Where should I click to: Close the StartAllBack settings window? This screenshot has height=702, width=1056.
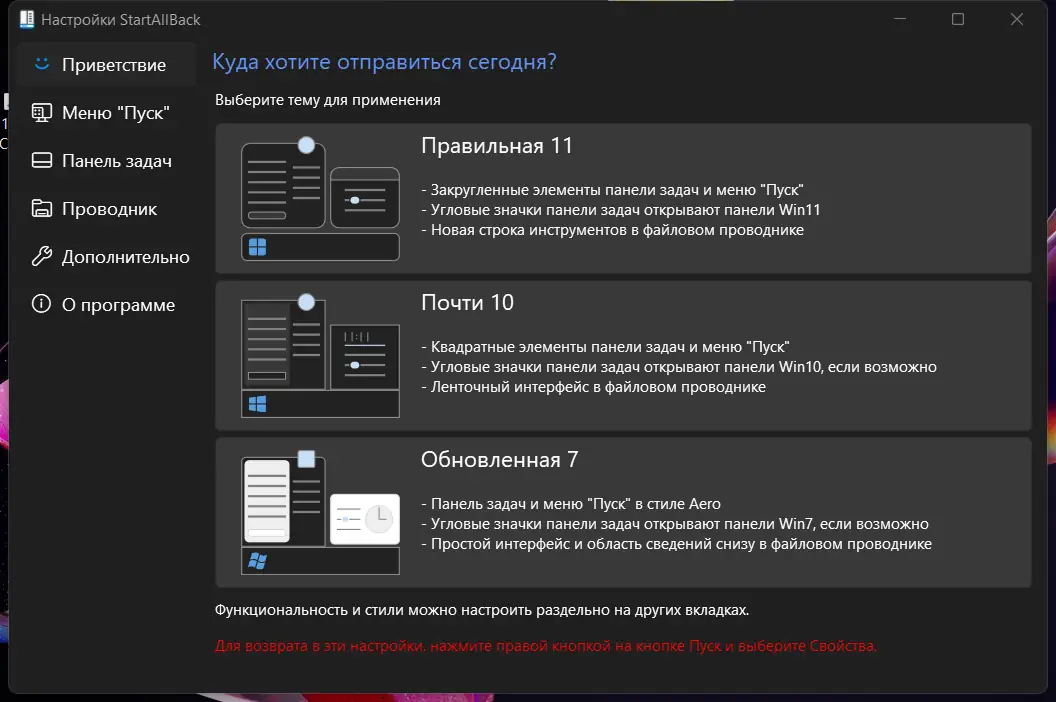click(1017, 20)
